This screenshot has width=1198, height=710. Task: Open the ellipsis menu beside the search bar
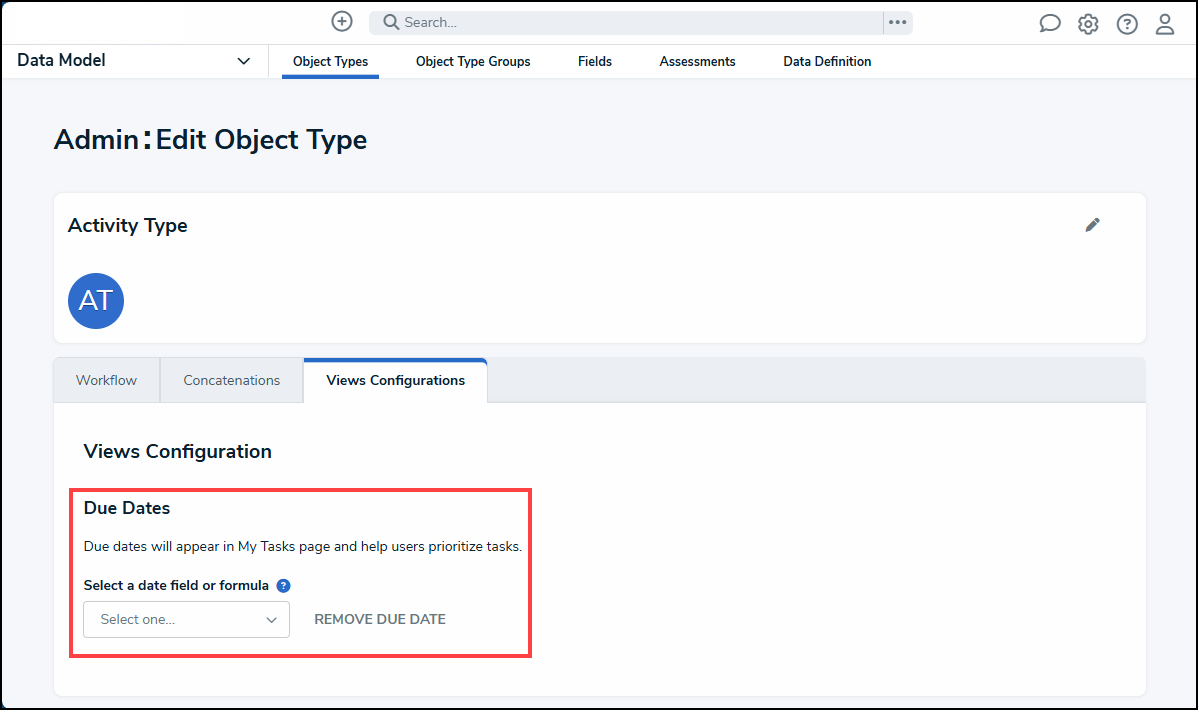[896, 22]
